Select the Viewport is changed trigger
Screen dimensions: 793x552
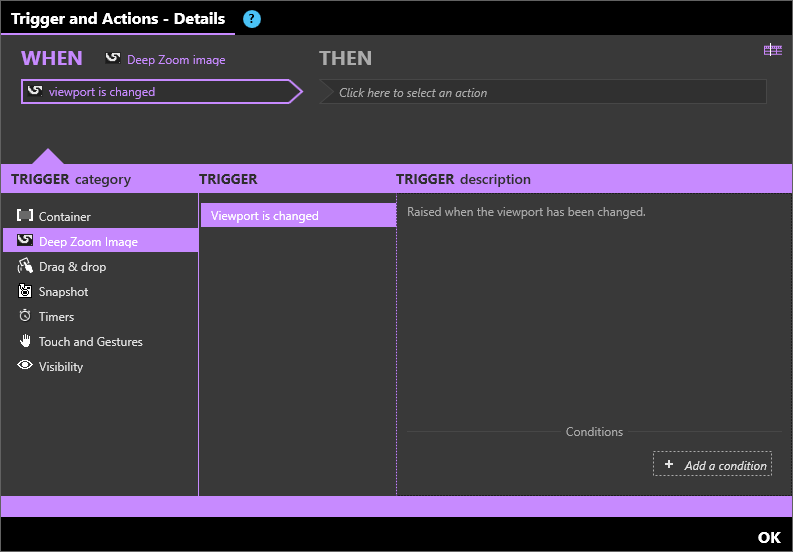(x=297, y=216)
